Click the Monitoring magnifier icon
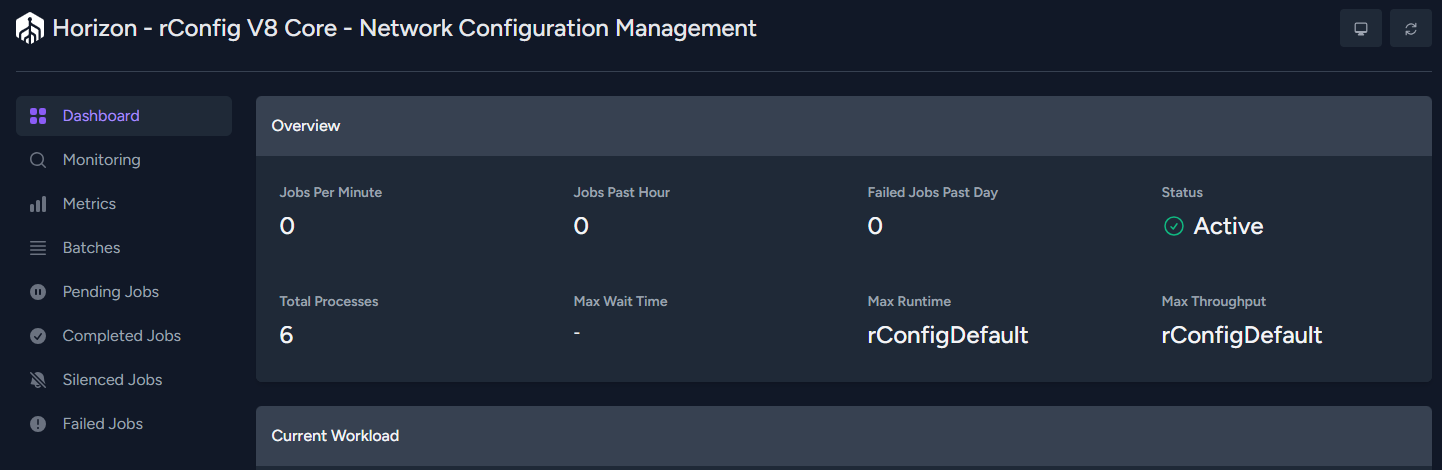The image size is (1442, 470). click(38, 160)
